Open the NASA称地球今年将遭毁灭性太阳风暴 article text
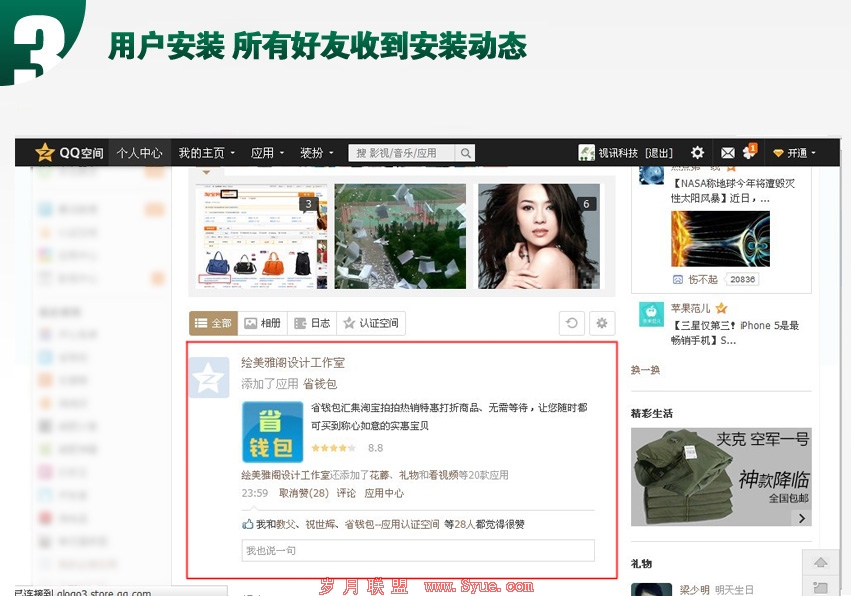851x596 pixels. point(733,191)
